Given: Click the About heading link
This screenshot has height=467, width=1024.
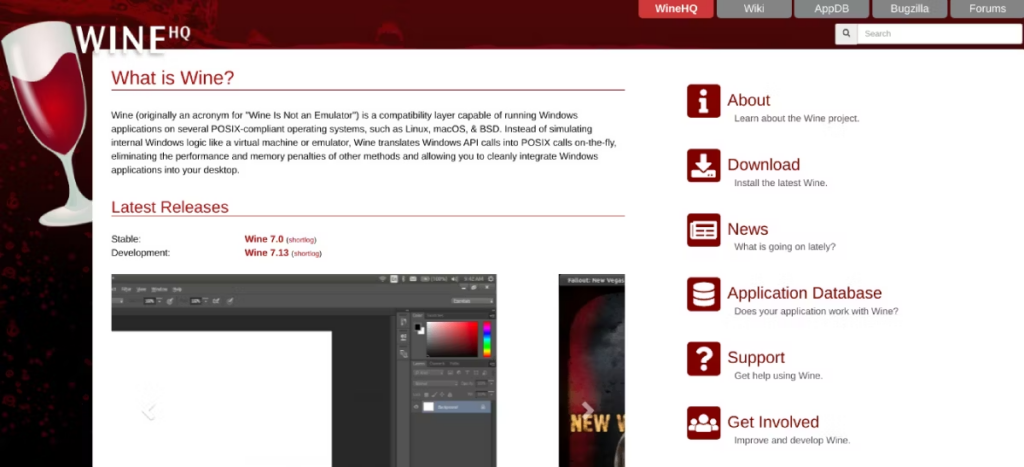Looking at the screenshot, I should pyautogui.click(x=748, y=100).
